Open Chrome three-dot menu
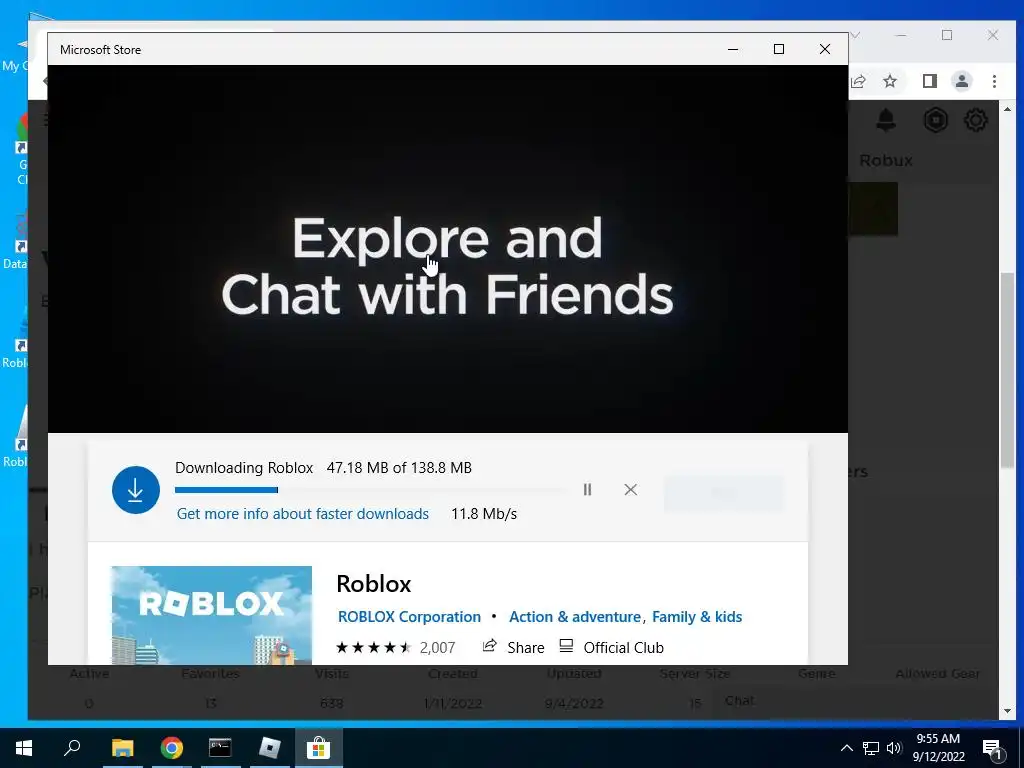Screen dimensions: 1024x768 click(x=994, y=81)
